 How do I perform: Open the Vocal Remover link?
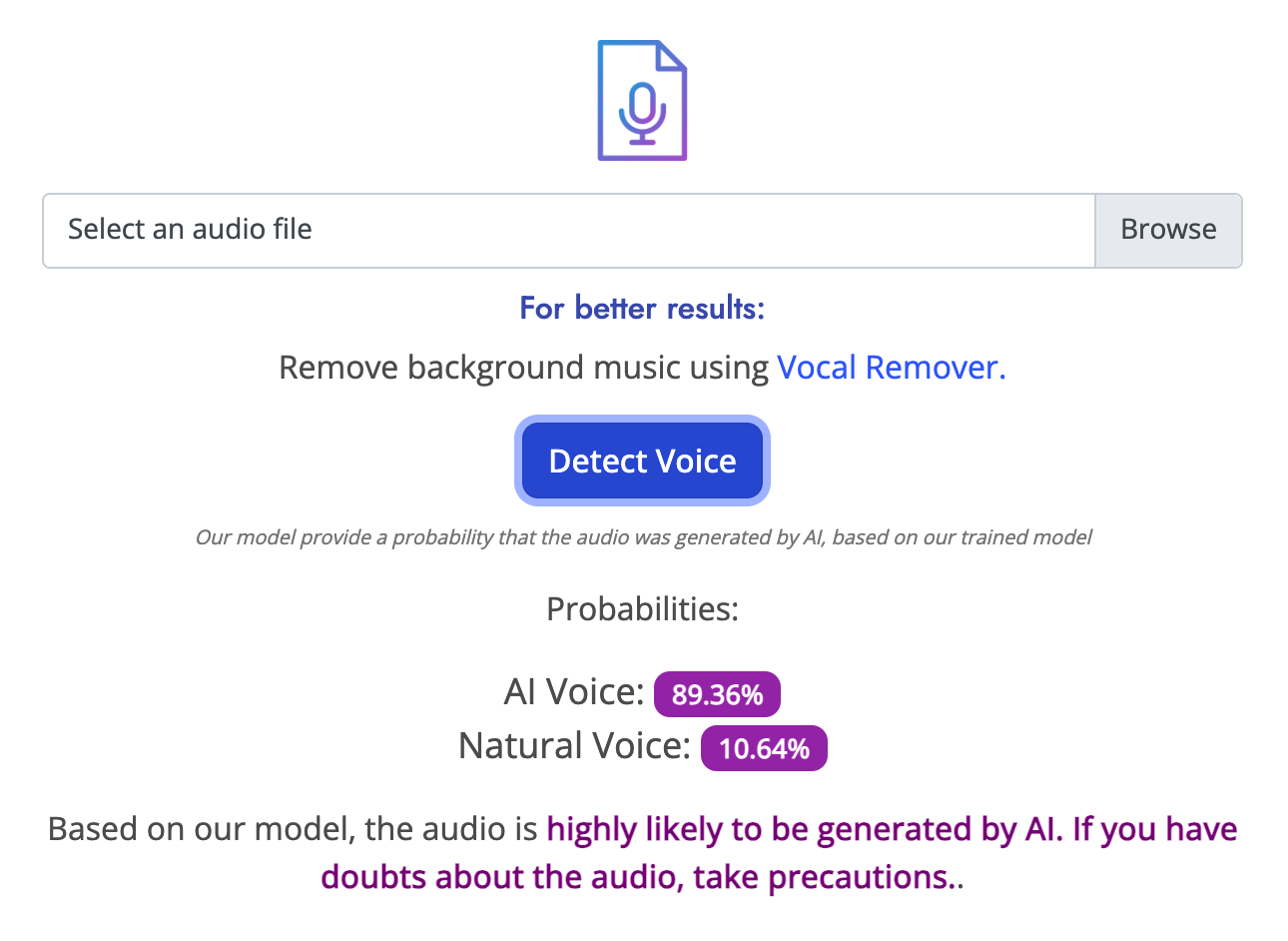pos(891,368)
